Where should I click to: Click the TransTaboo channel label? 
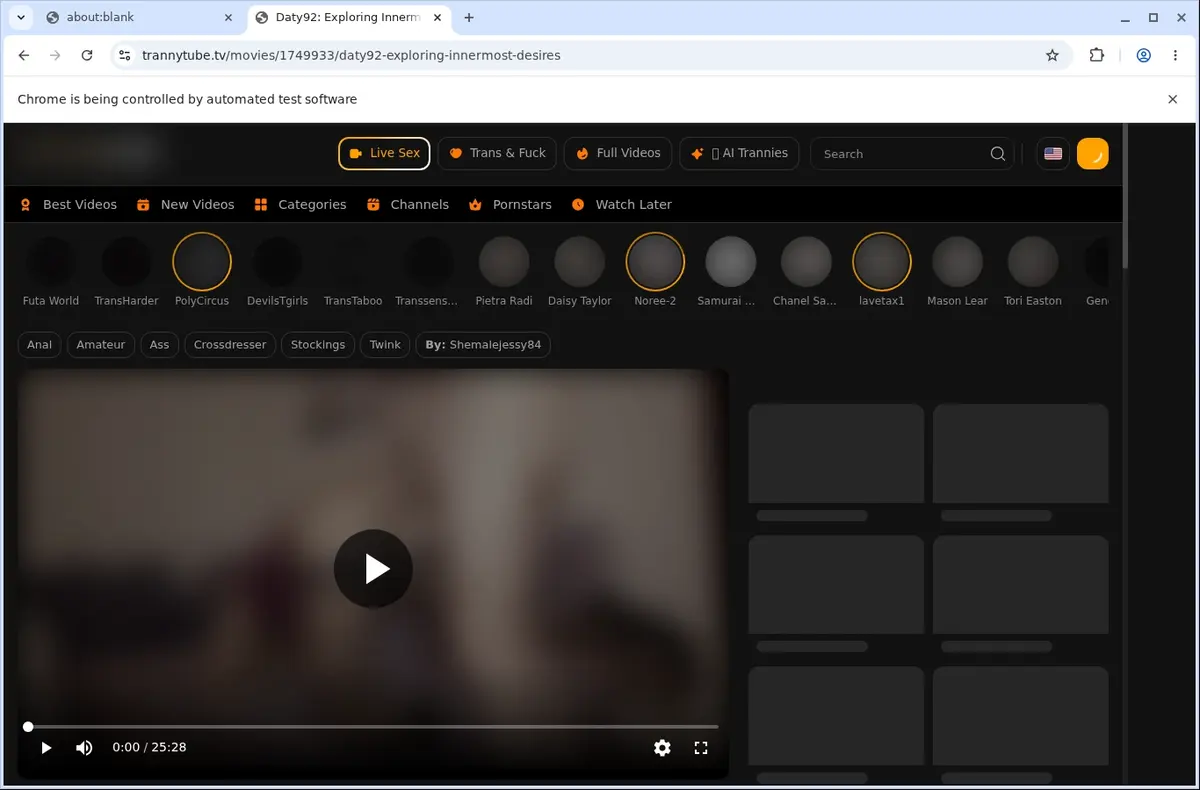point(353,301)
